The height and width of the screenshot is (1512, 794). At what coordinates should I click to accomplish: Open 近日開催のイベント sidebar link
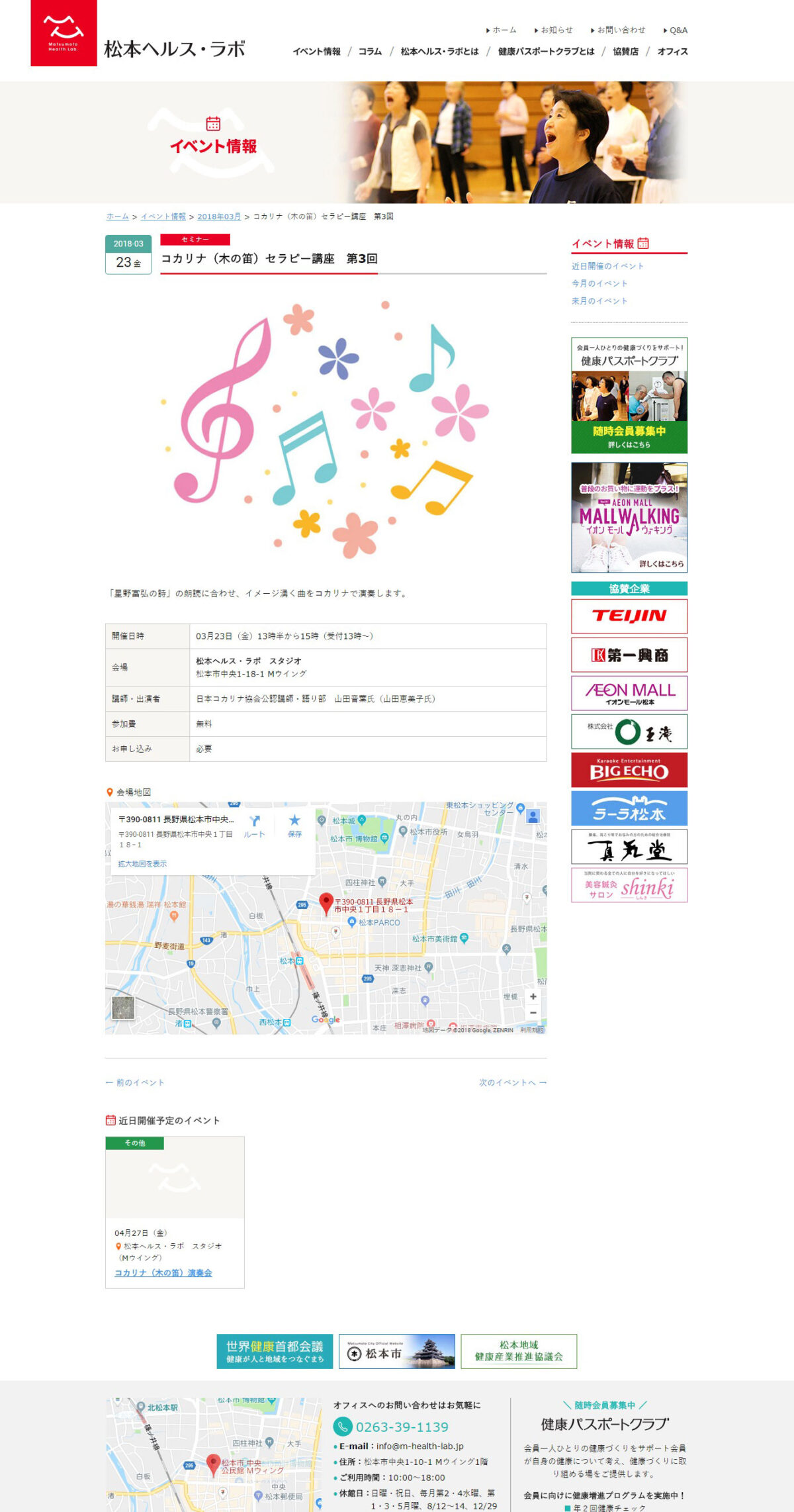(607, 266)
